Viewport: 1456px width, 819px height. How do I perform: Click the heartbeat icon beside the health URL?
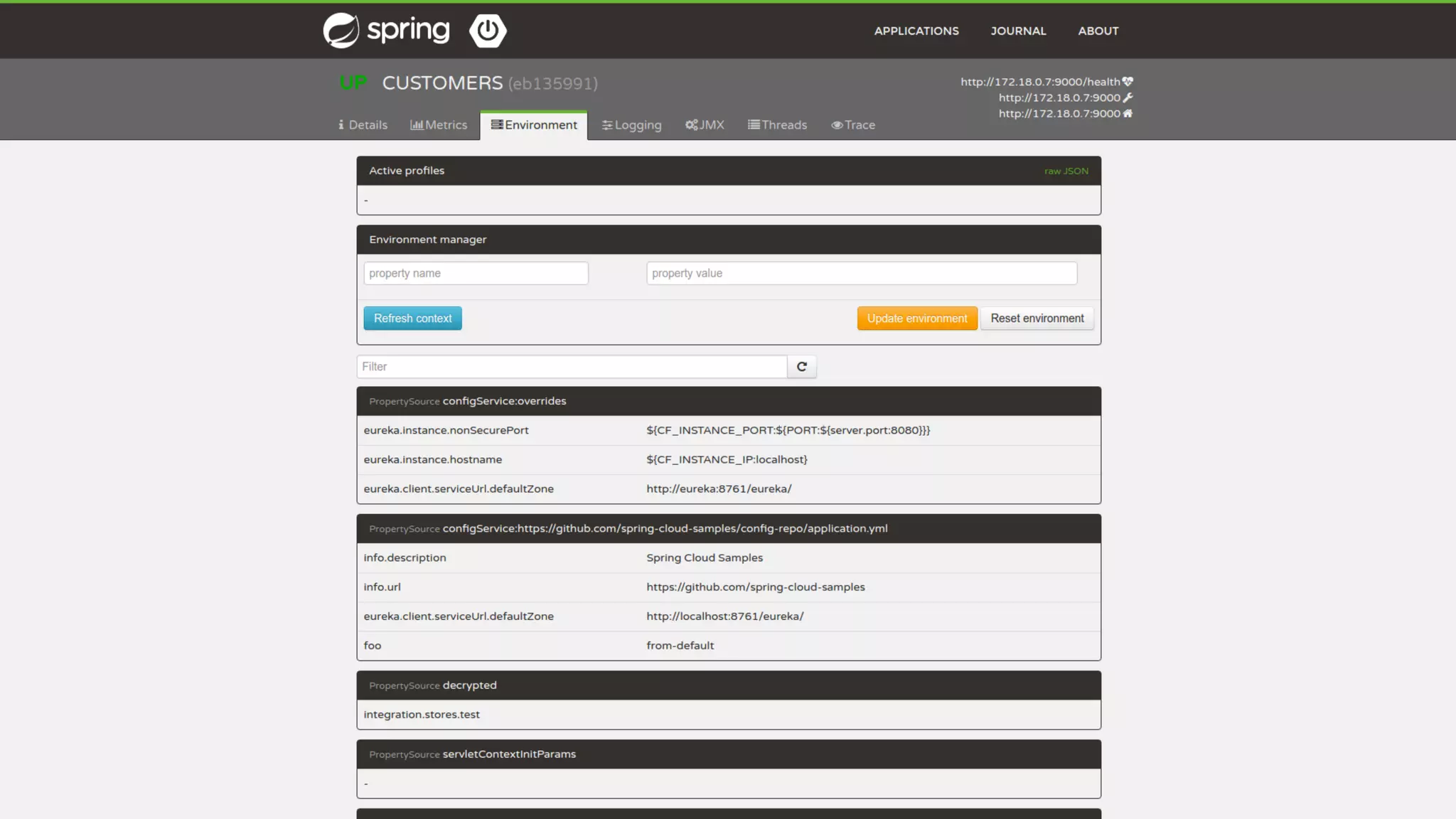pos(1128,82)
